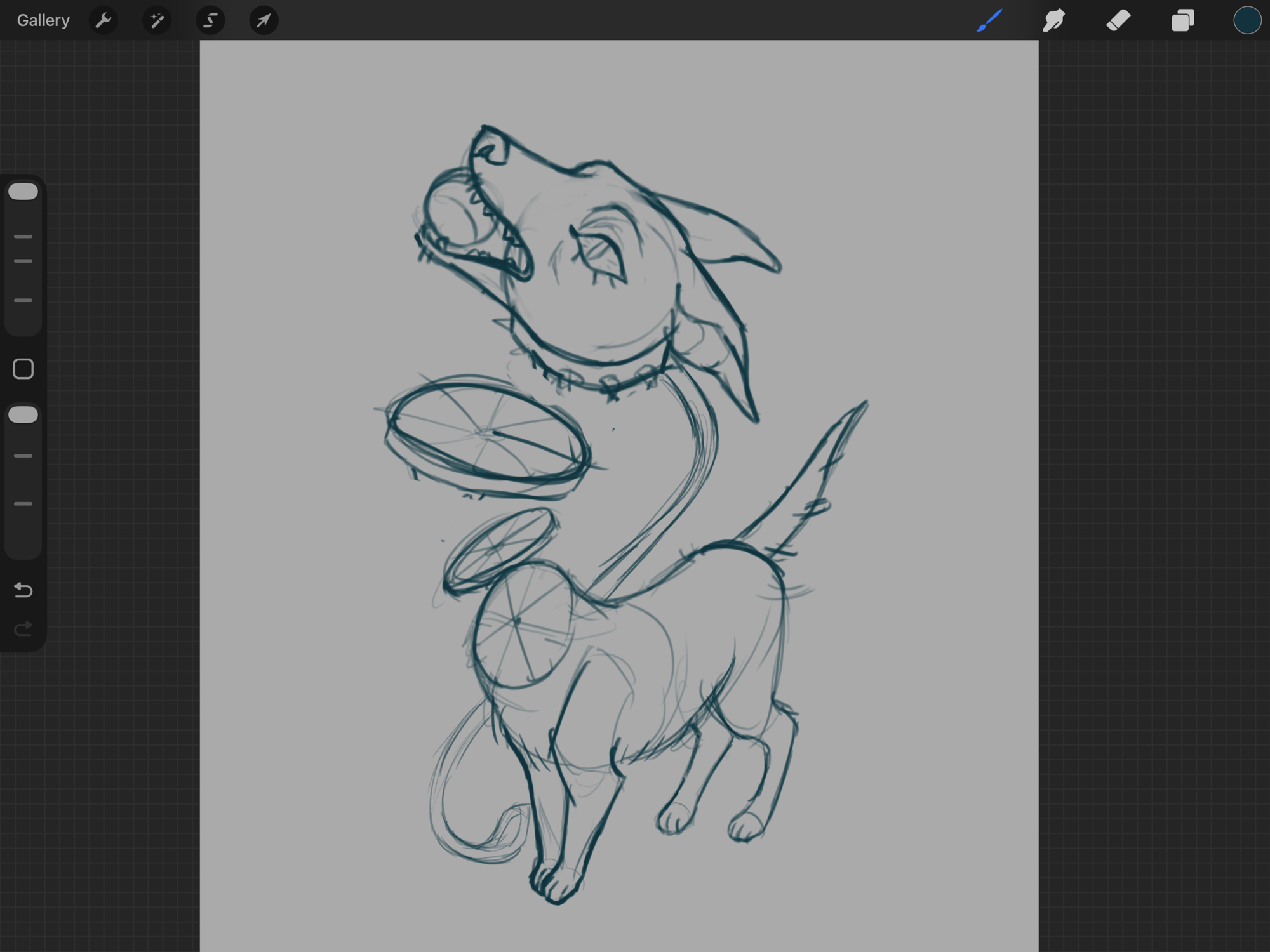Open the active color picker circle

click(1247, 20)
